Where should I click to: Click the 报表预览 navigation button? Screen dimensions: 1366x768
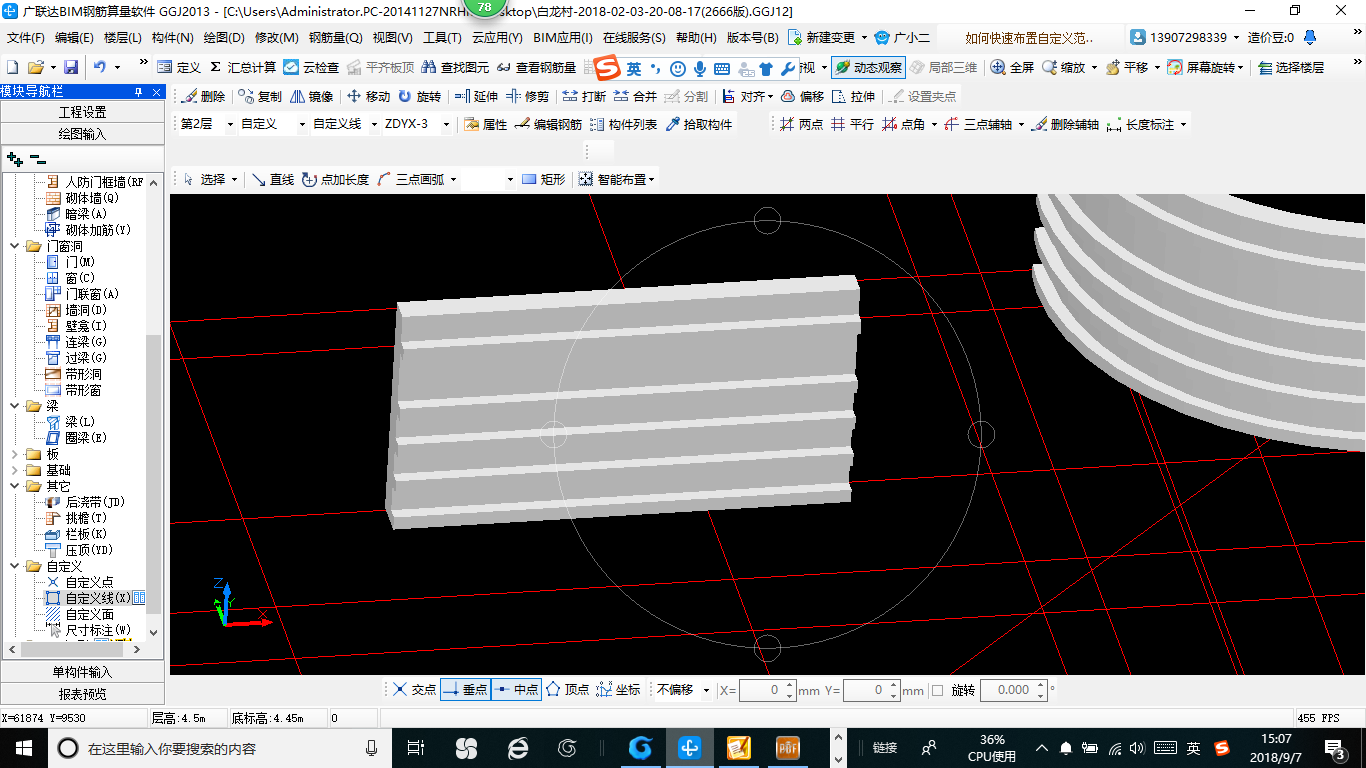pos(82,693)
